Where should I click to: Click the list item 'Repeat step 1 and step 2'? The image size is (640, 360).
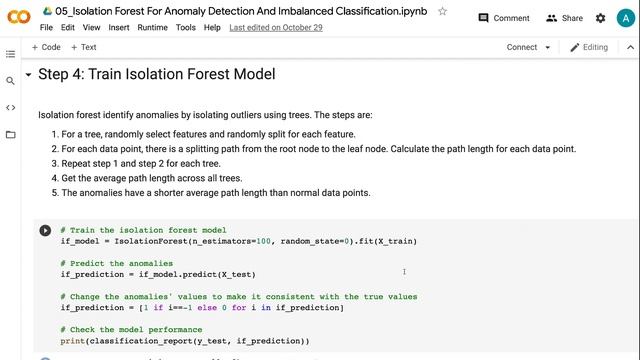pyautogui.click(x=141, y=164)
